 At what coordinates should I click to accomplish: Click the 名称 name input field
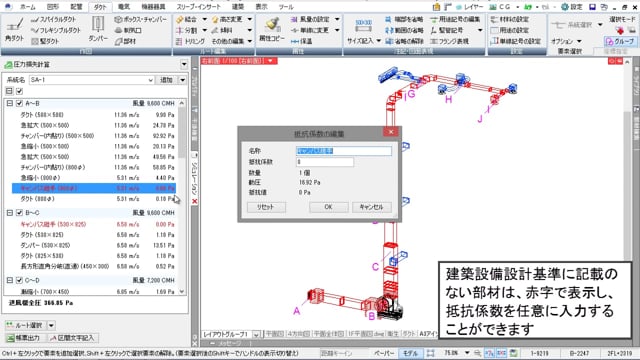344,151
